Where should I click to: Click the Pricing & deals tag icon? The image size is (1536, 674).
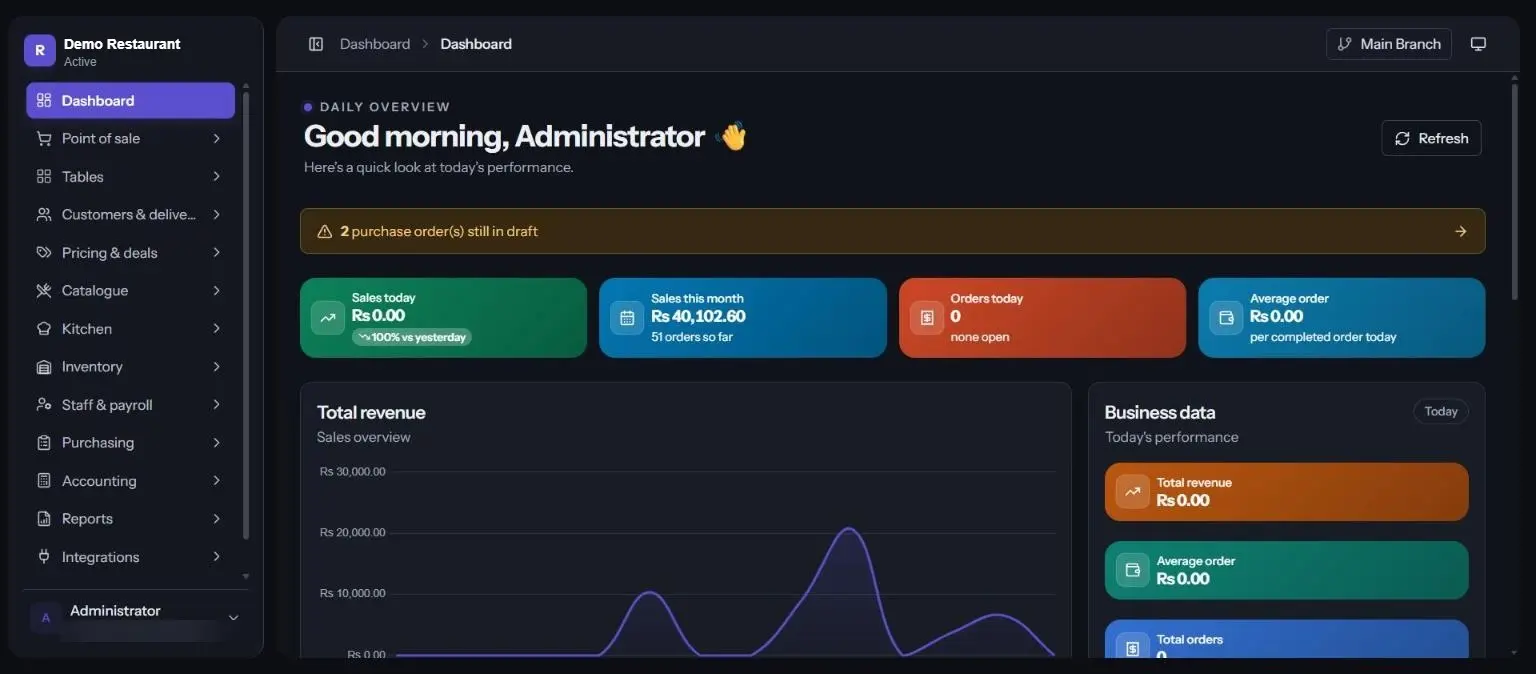pos(44,253)
